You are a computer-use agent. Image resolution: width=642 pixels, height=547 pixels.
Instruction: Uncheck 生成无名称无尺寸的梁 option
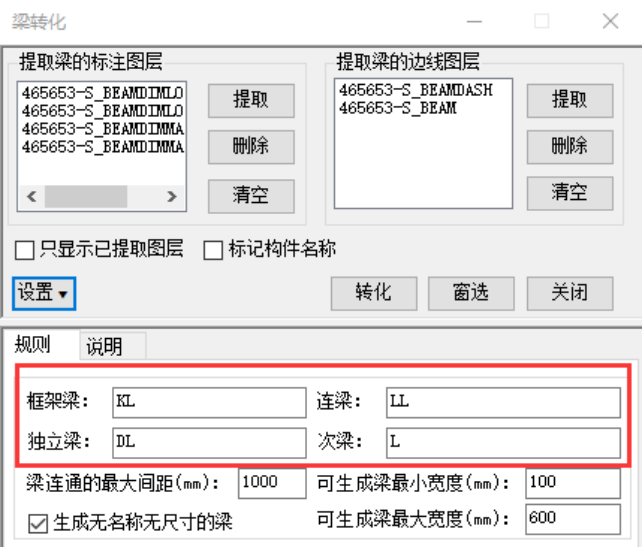[37, 521]
